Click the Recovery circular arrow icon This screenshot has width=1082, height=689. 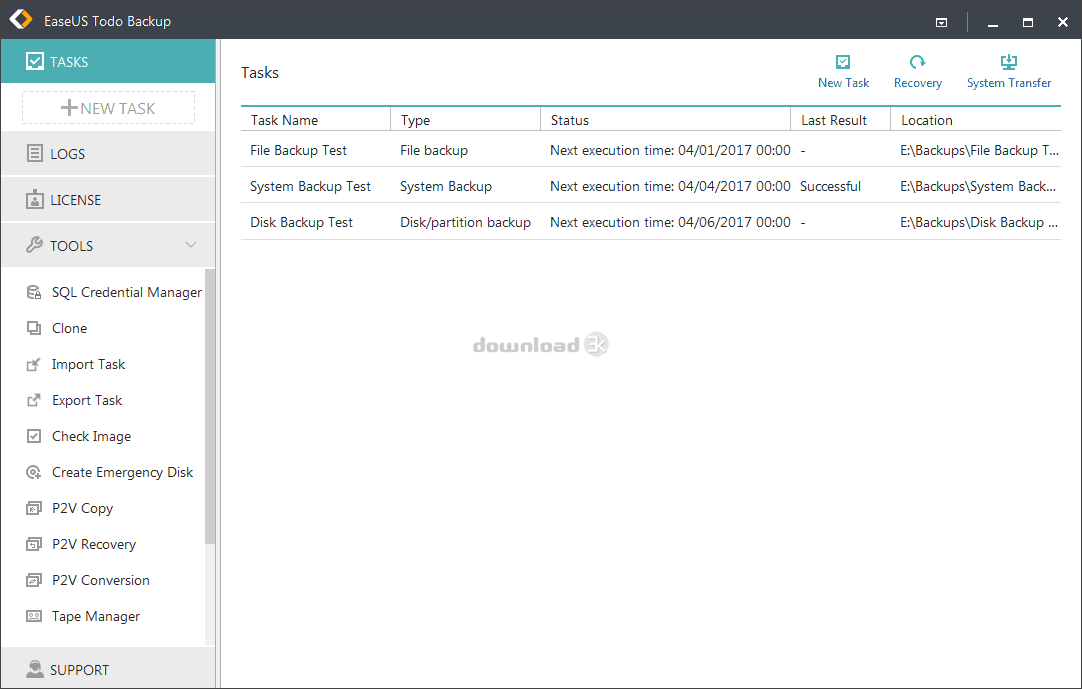917,62
